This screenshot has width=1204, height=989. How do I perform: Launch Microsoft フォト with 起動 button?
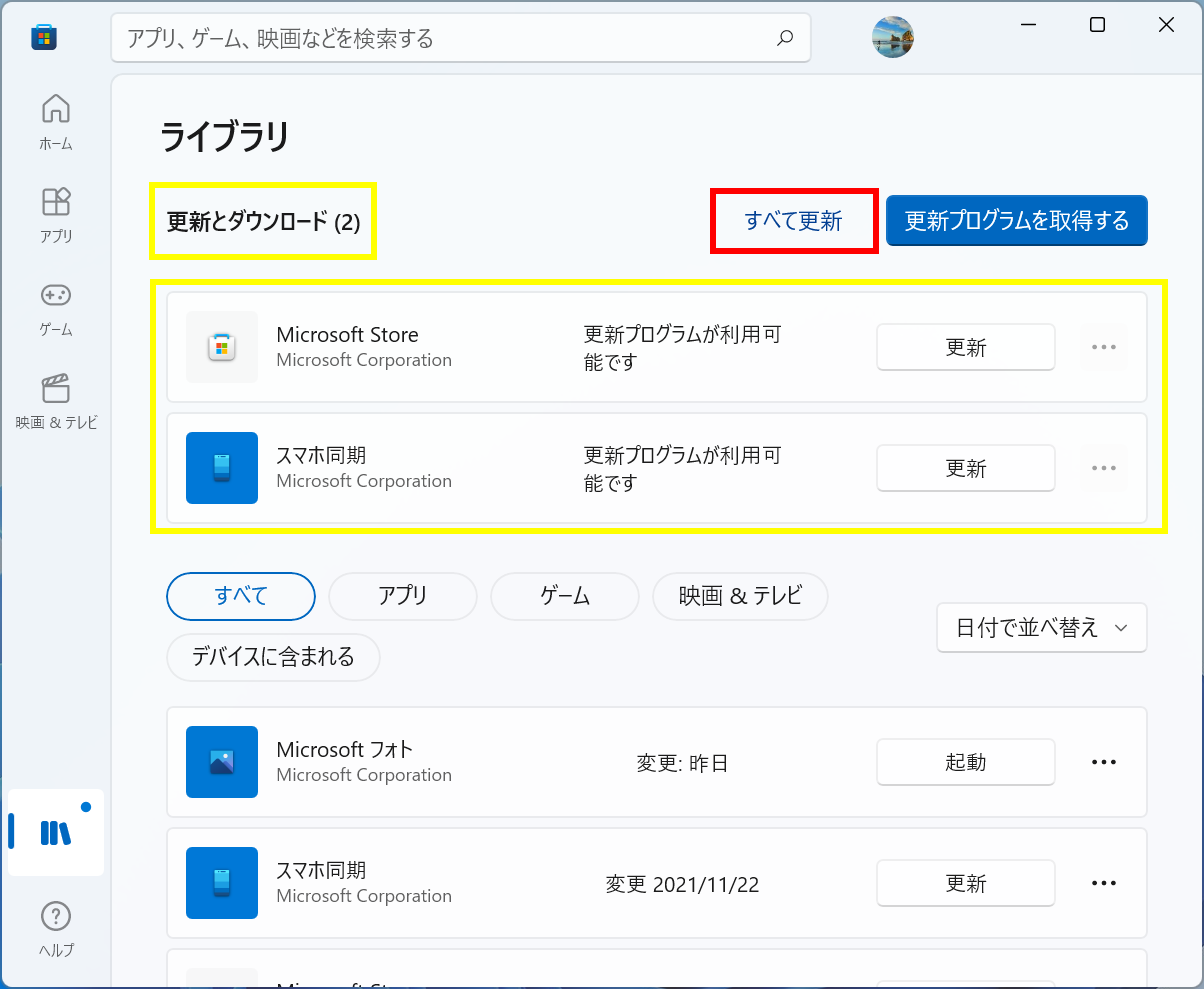tap(966, 762)
